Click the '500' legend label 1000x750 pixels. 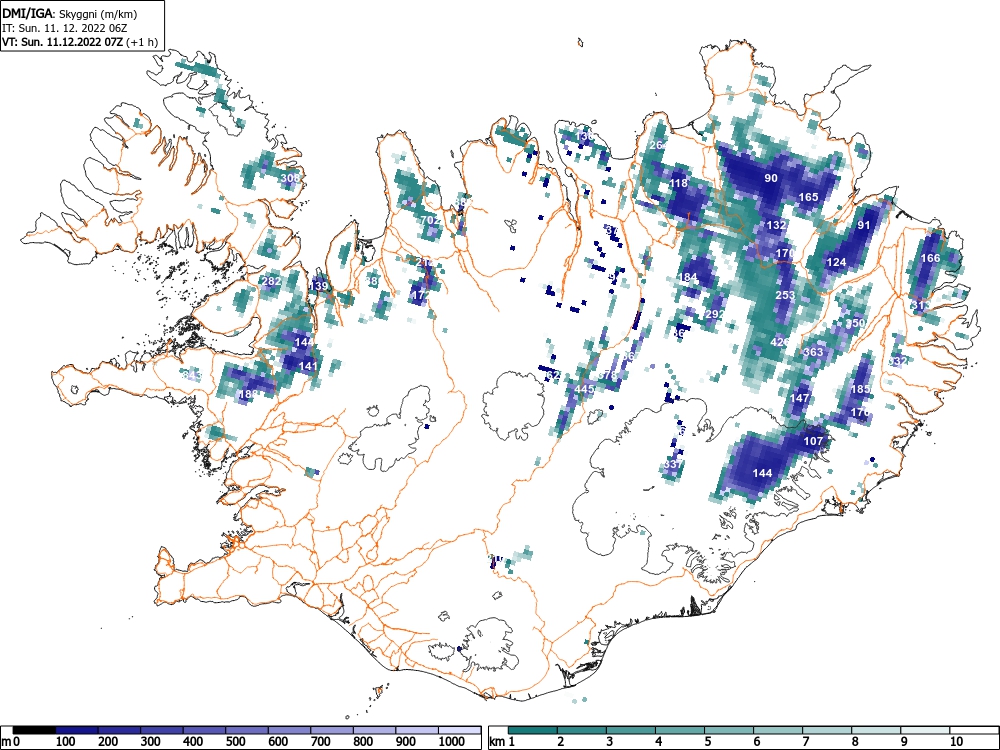(235, 742)
